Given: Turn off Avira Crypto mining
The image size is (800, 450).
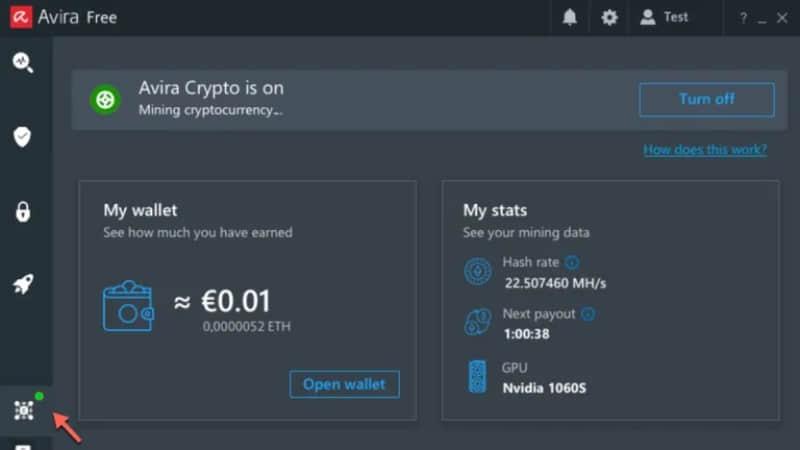Looking at the screenshot, I should tap(706, 99).
